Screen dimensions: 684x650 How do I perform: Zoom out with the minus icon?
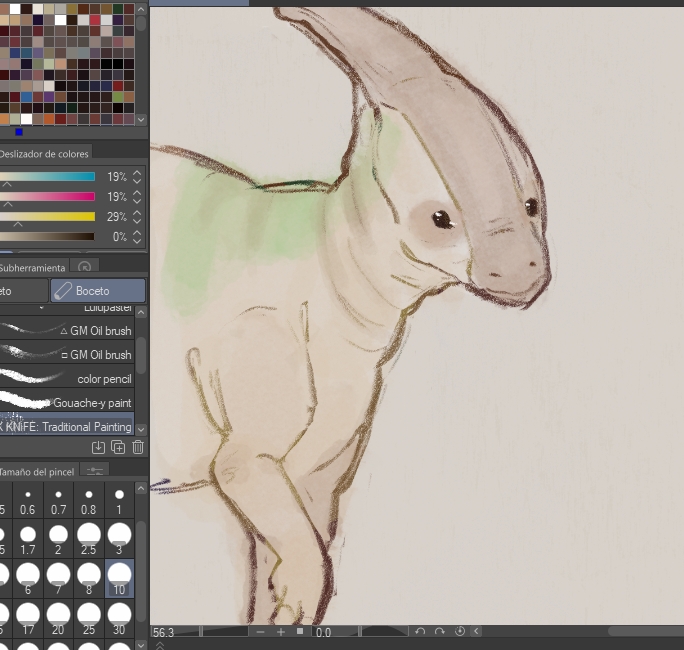(260, 632)
